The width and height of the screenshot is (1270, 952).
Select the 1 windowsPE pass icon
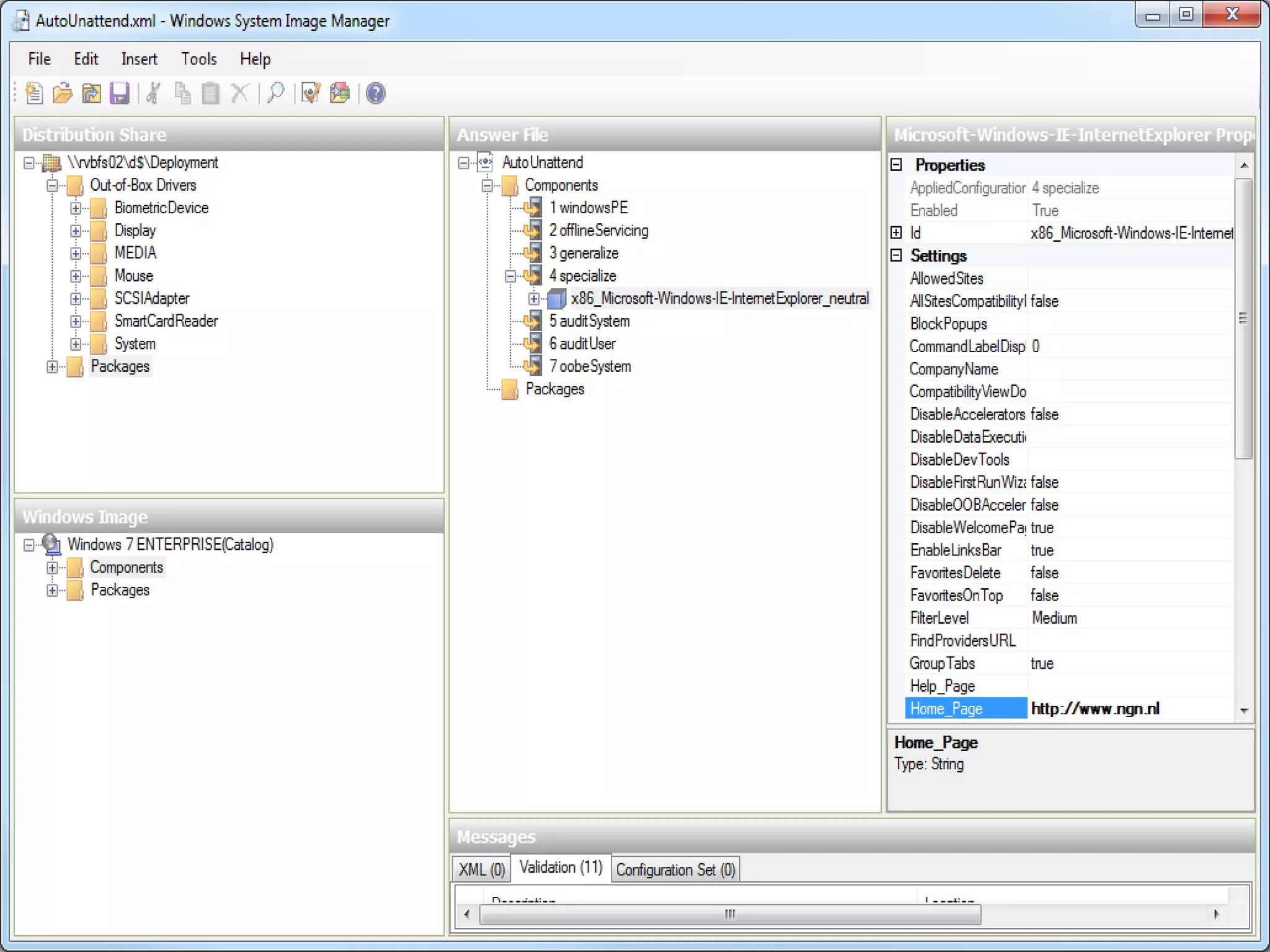pos(532,208)
